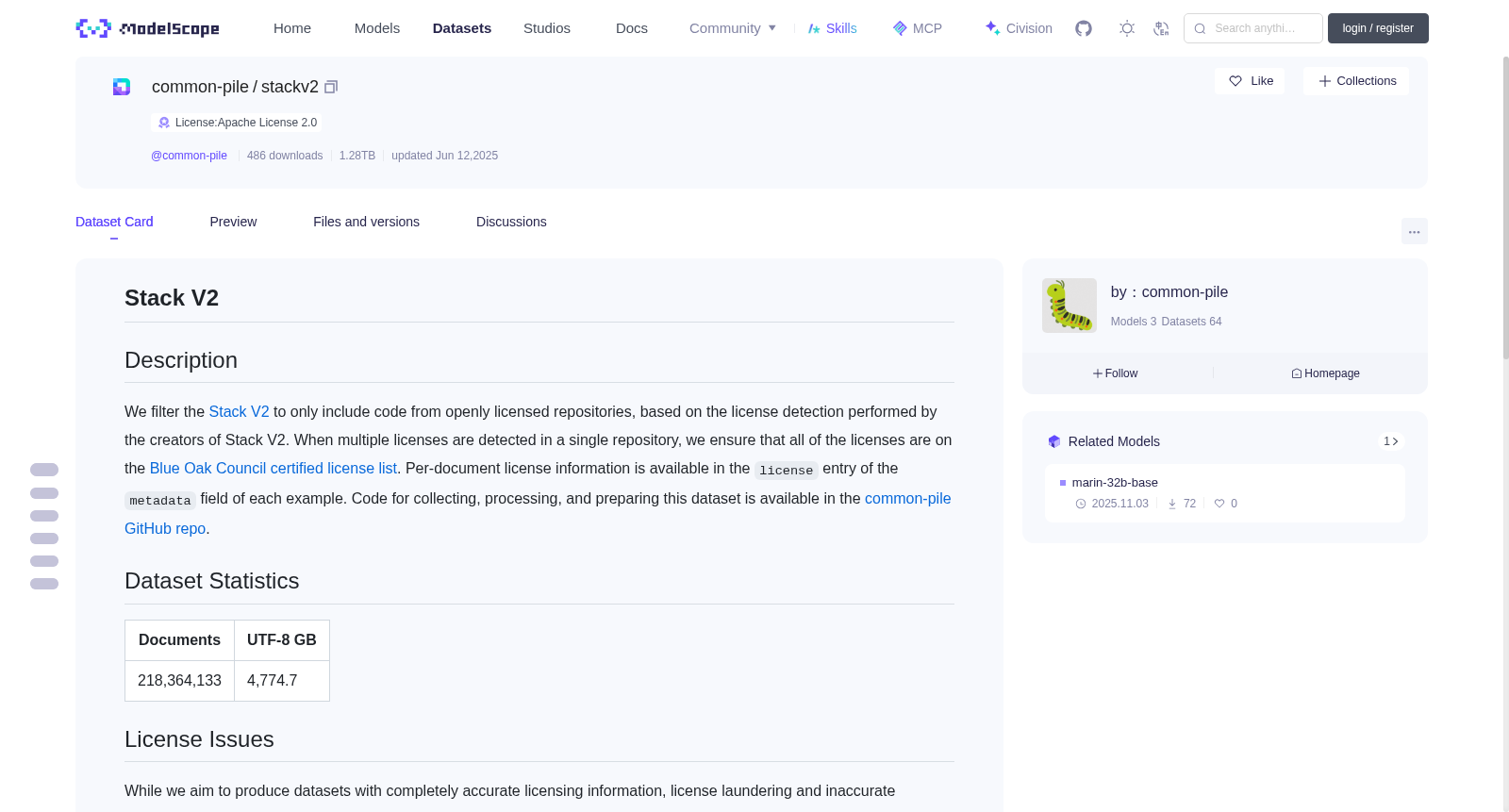Open the Discussions tab
1509x812 pixels.
(511, 222)
